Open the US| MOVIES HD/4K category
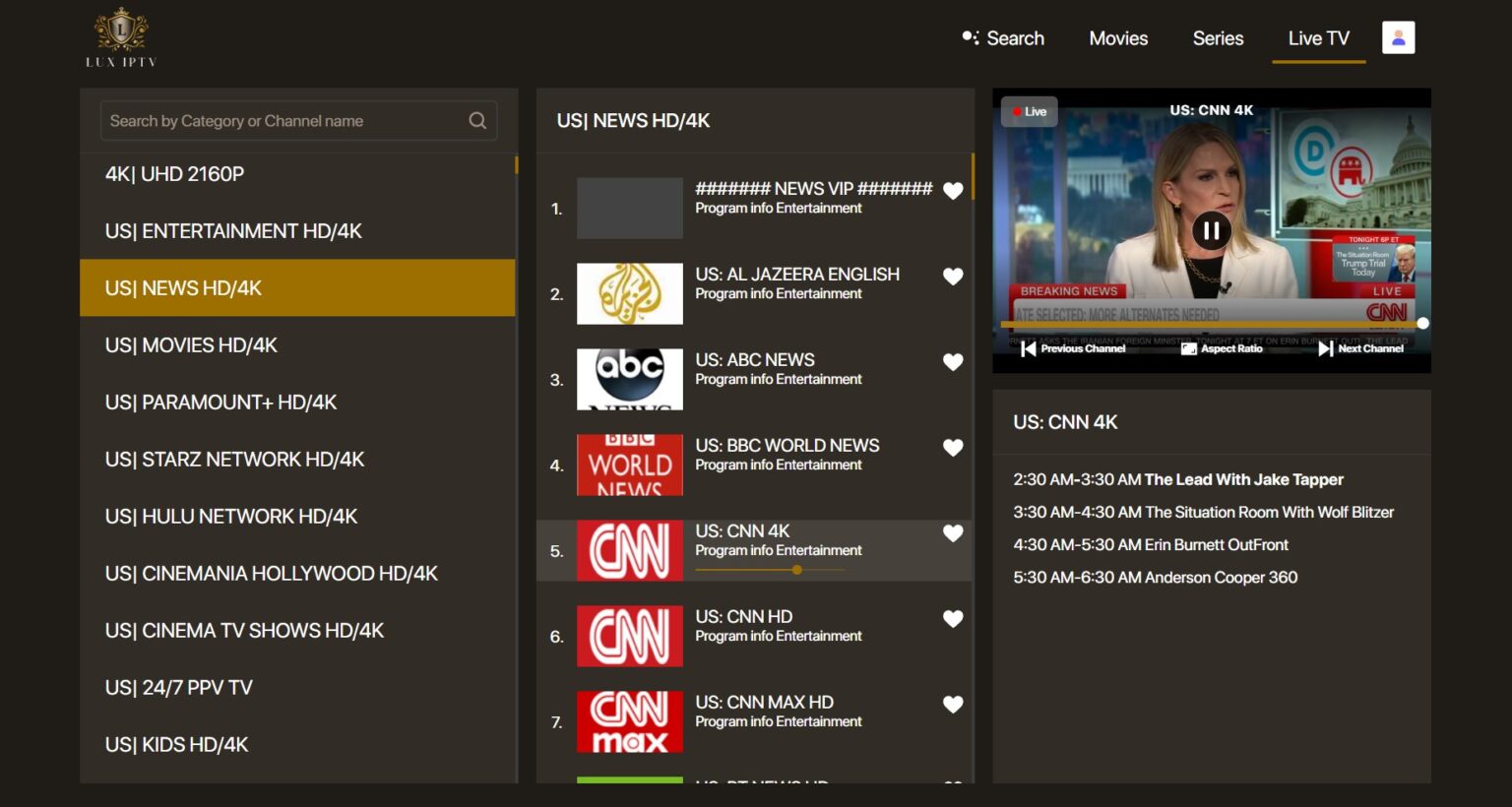The height and width of the screenshot is (807, 1512). pyautogui.click(x=190, y=344)
